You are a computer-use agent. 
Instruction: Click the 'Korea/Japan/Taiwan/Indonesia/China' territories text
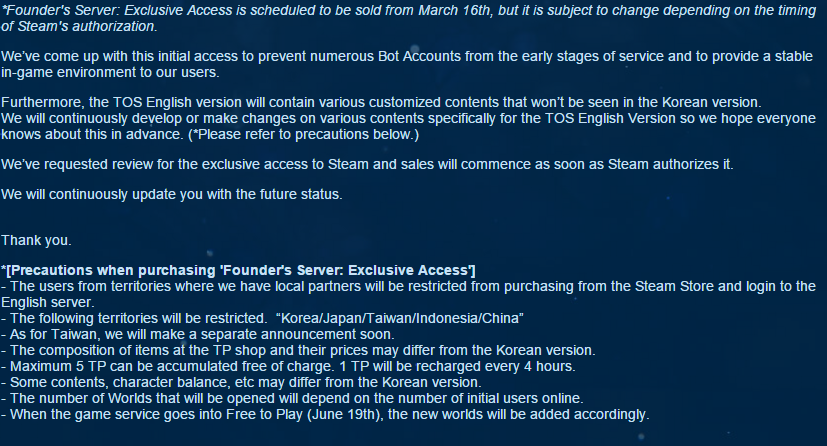point(400,318)
